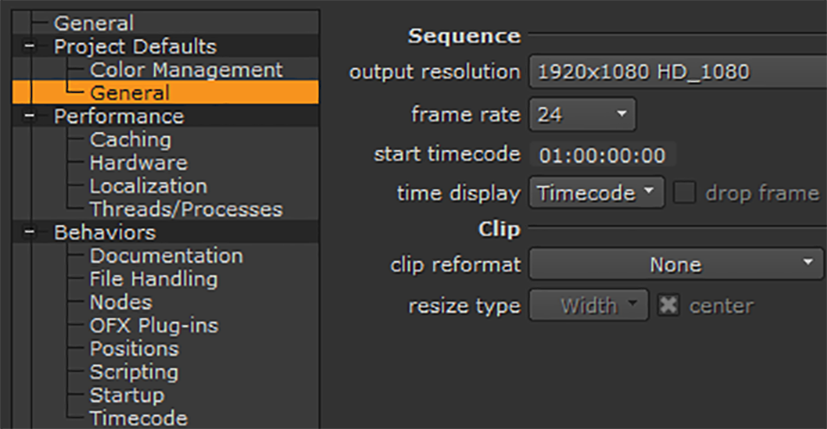Select OFX Plug-ins in the tree
This screenshot has height=429, width=827.
coord(153,325)
